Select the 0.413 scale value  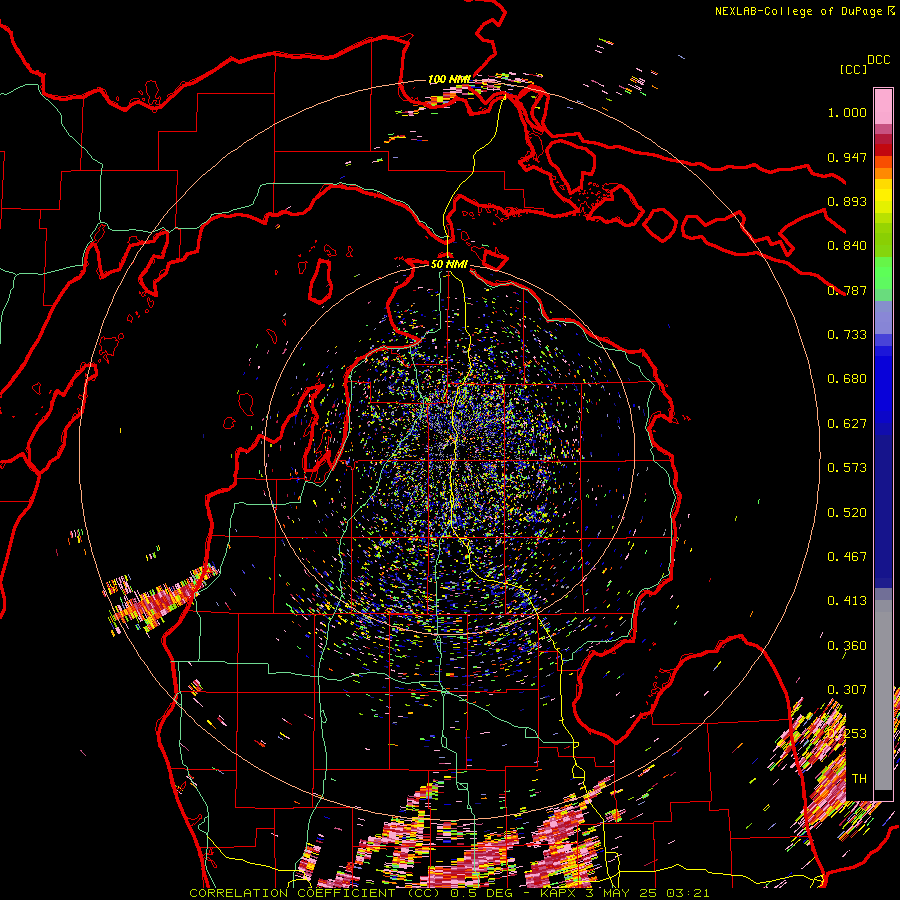[847, 601]
